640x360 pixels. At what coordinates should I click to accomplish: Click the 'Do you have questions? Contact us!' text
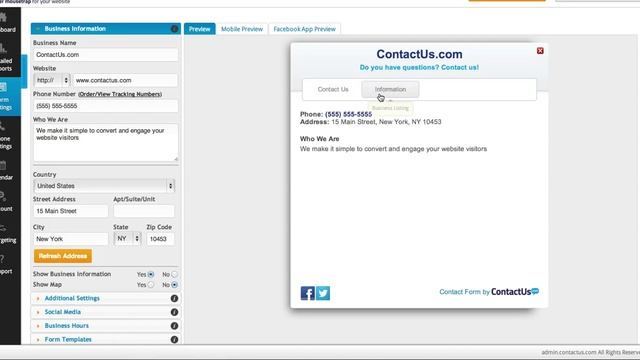[419, 67]
